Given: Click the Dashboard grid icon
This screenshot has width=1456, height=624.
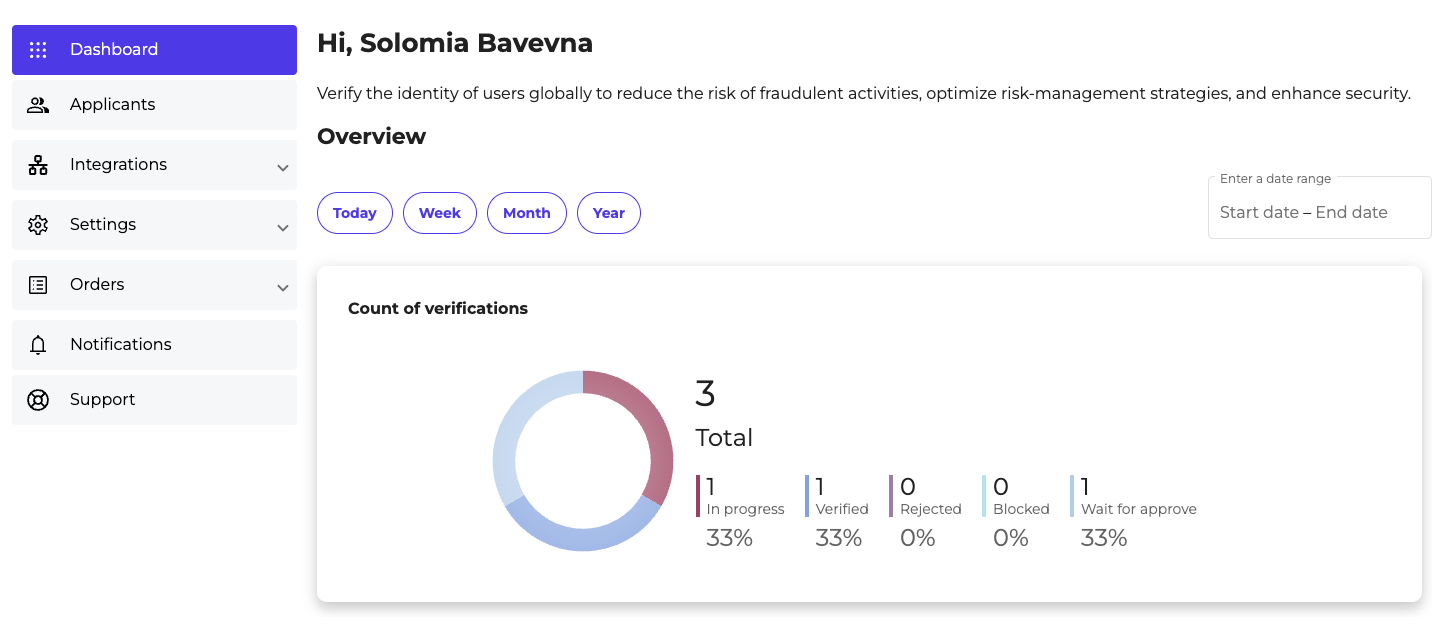Looking at the screenshot, I should pyautogui.click(x=38, y=50).
